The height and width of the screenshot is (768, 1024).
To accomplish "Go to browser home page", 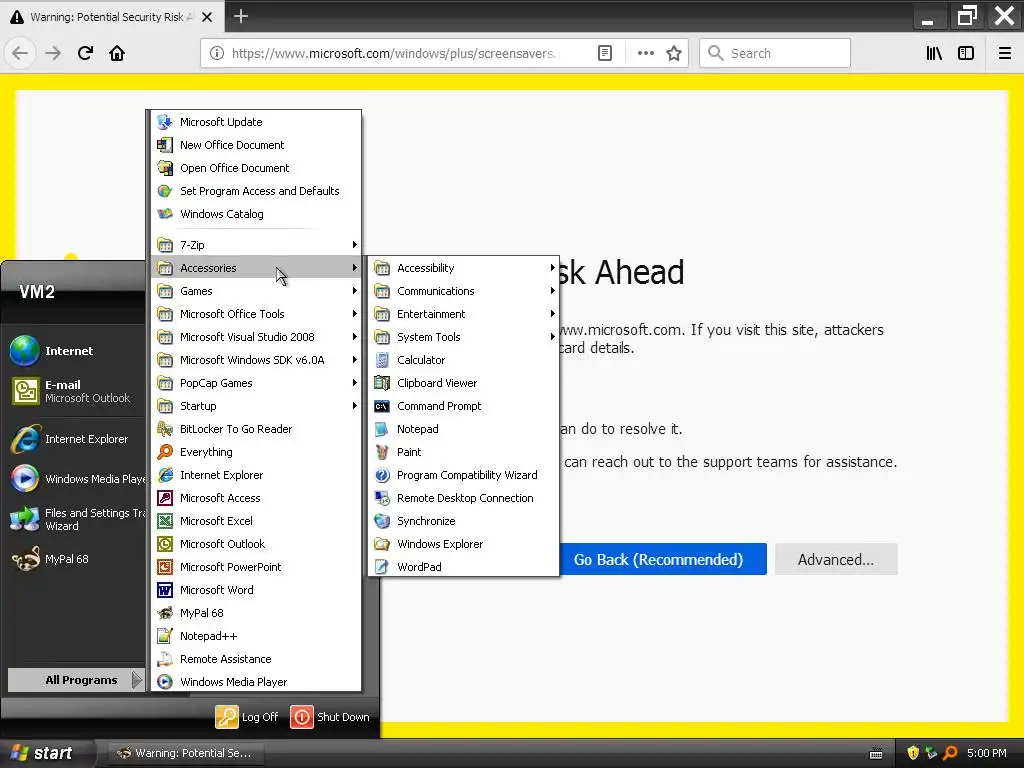I will click(x=117, y=53).
